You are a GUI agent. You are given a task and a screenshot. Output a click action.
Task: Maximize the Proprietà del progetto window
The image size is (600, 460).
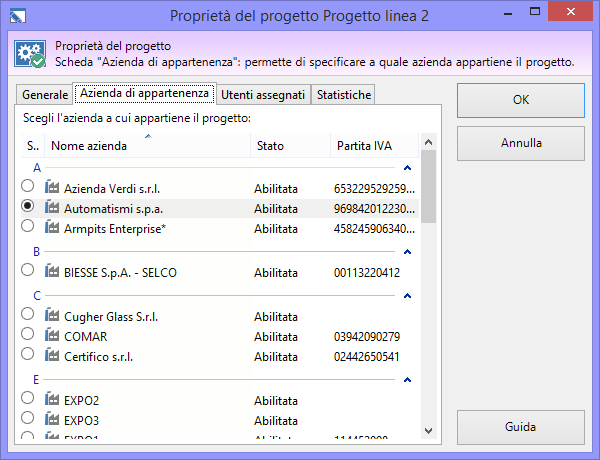(535, 11)
